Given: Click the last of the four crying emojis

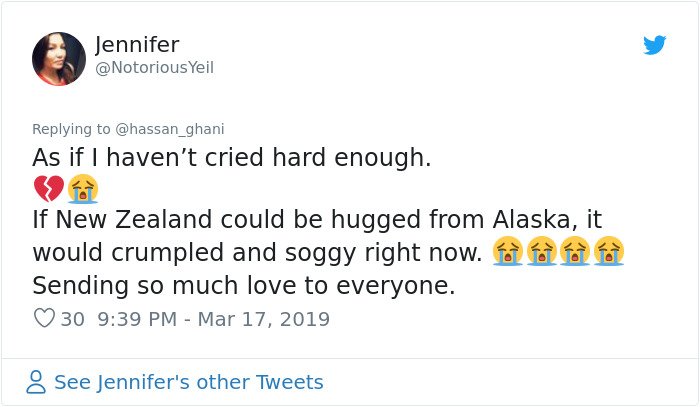Looking at the screenshot, I should tap(608, 251).
